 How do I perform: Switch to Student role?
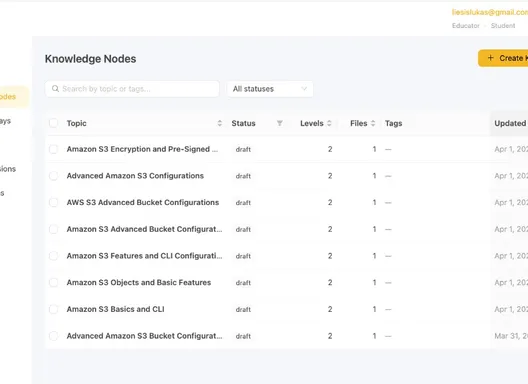click(x=503, y=26)
